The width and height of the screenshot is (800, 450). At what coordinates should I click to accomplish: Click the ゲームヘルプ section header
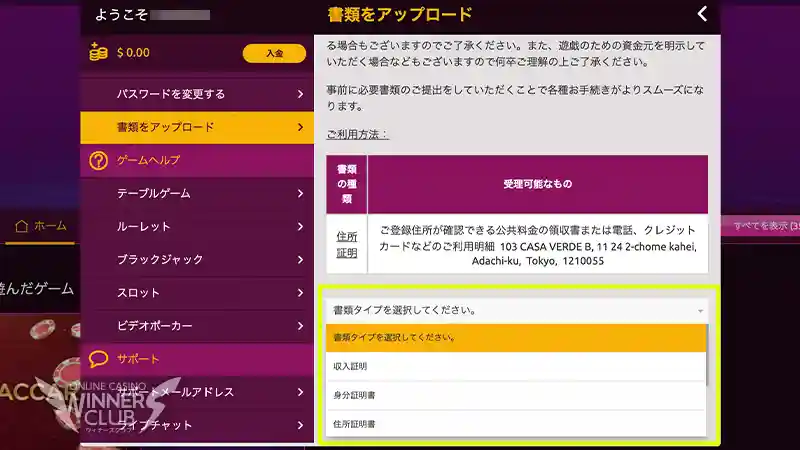[x=197, y=160]
